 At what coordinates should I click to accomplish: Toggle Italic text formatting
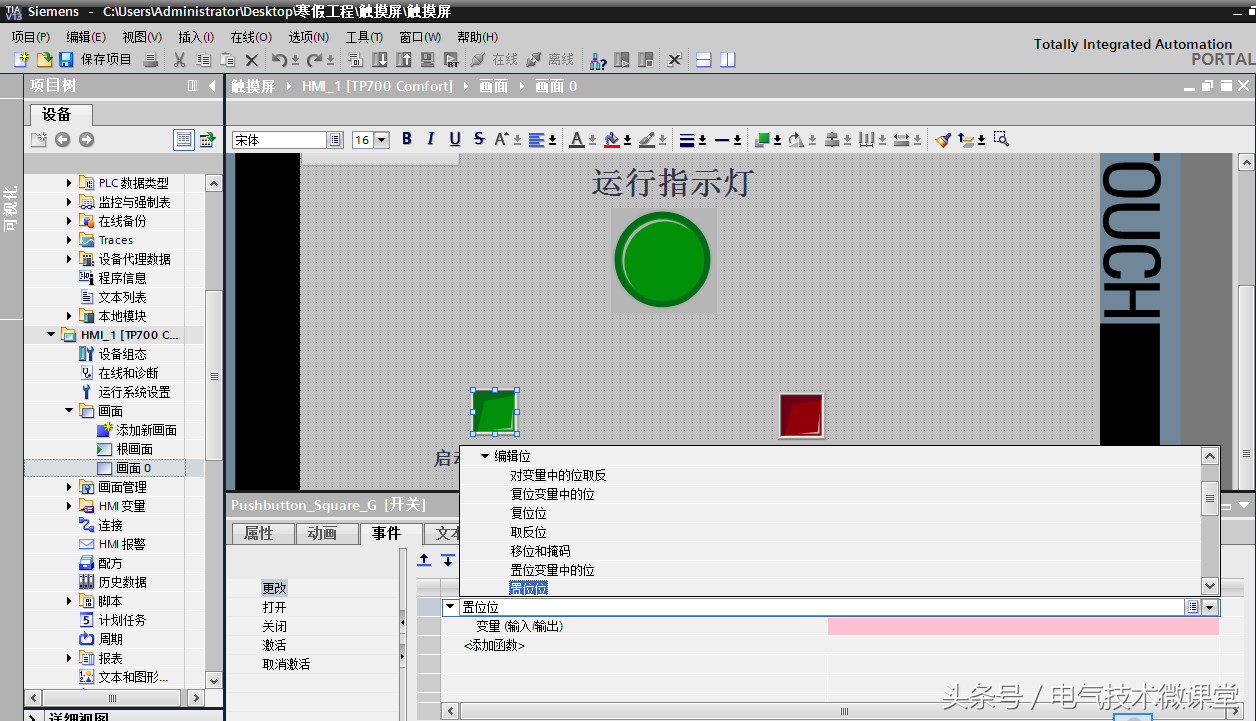point(431,139)
